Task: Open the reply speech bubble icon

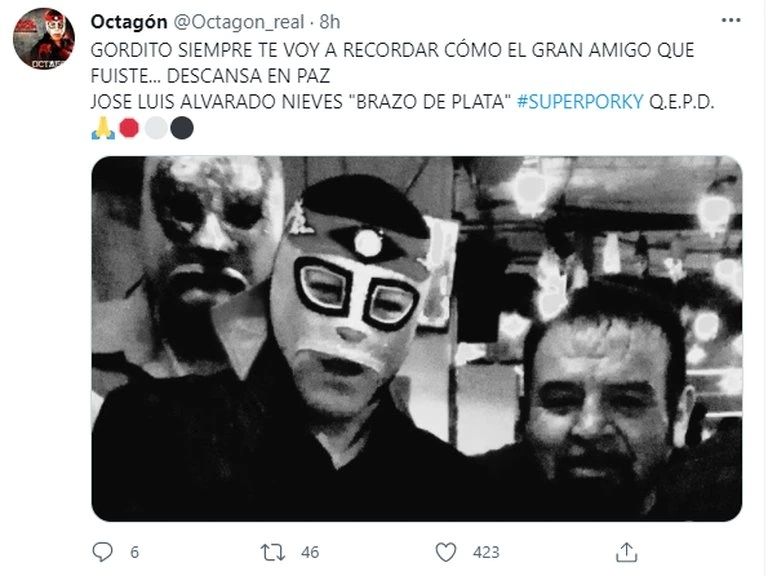Action: [x=102, y=552]
